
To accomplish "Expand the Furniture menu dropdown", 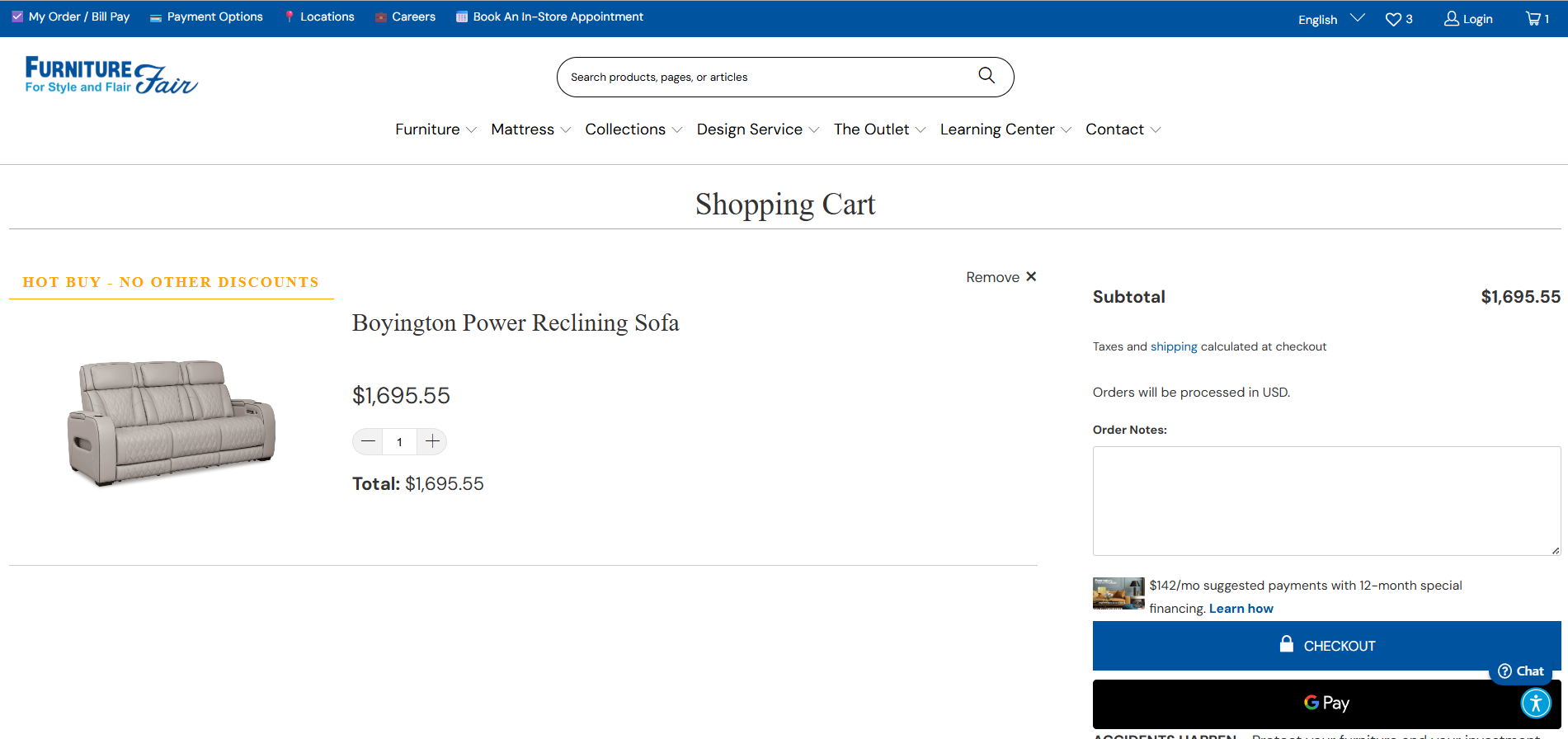I will click(436, 129).
